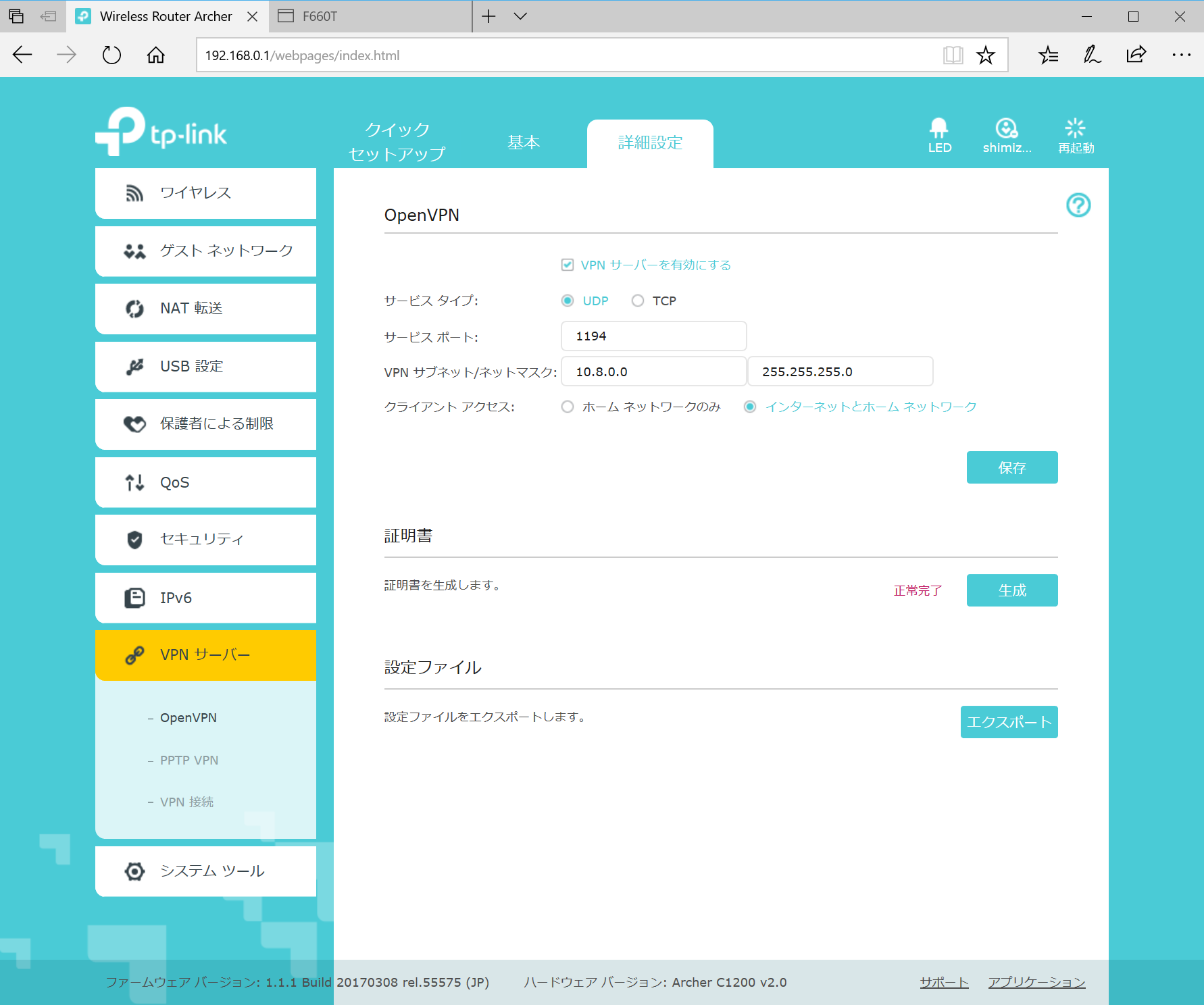Open the PPTP VPN submenu item

click(x=189, y=761)
